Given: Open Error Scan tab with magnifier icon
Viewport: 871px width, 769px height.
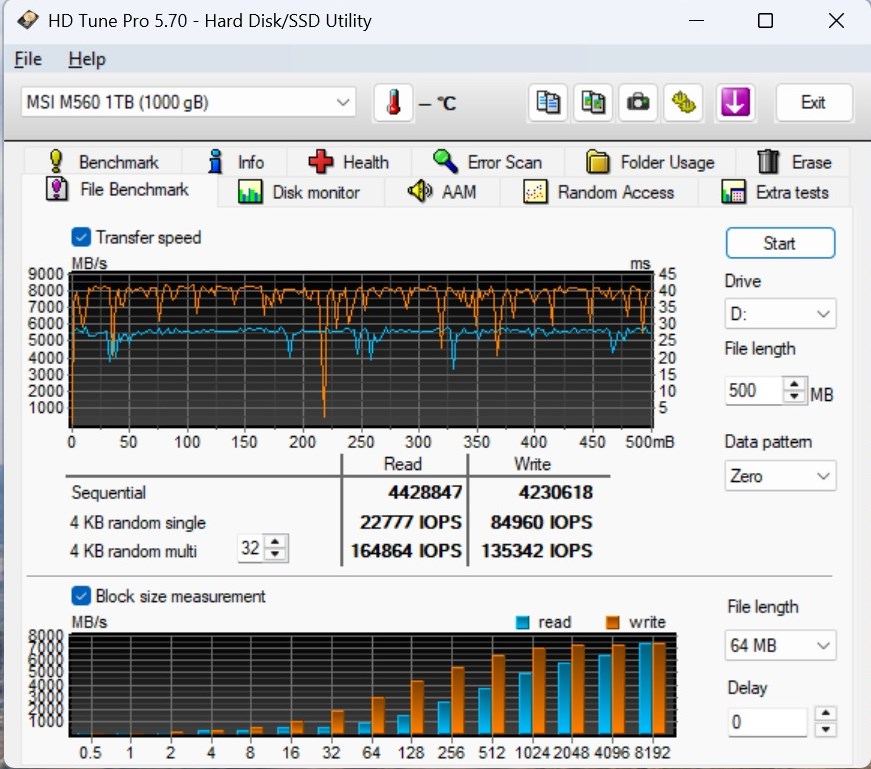Looking at the screenshot, I should coord(488,162).
